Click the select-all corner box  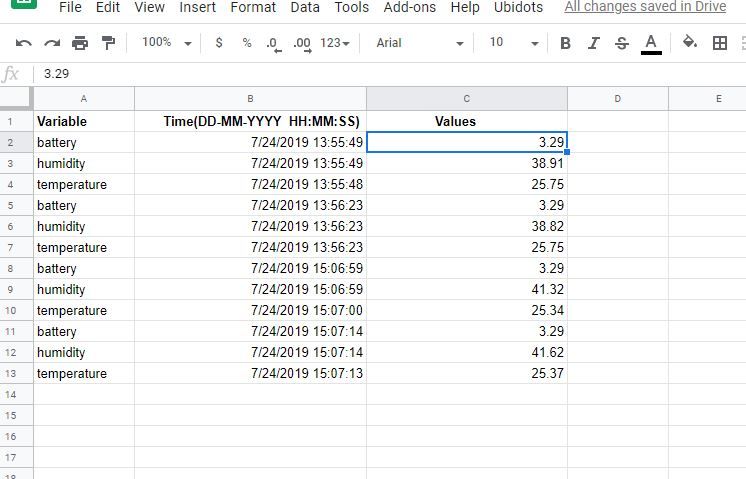16,98
